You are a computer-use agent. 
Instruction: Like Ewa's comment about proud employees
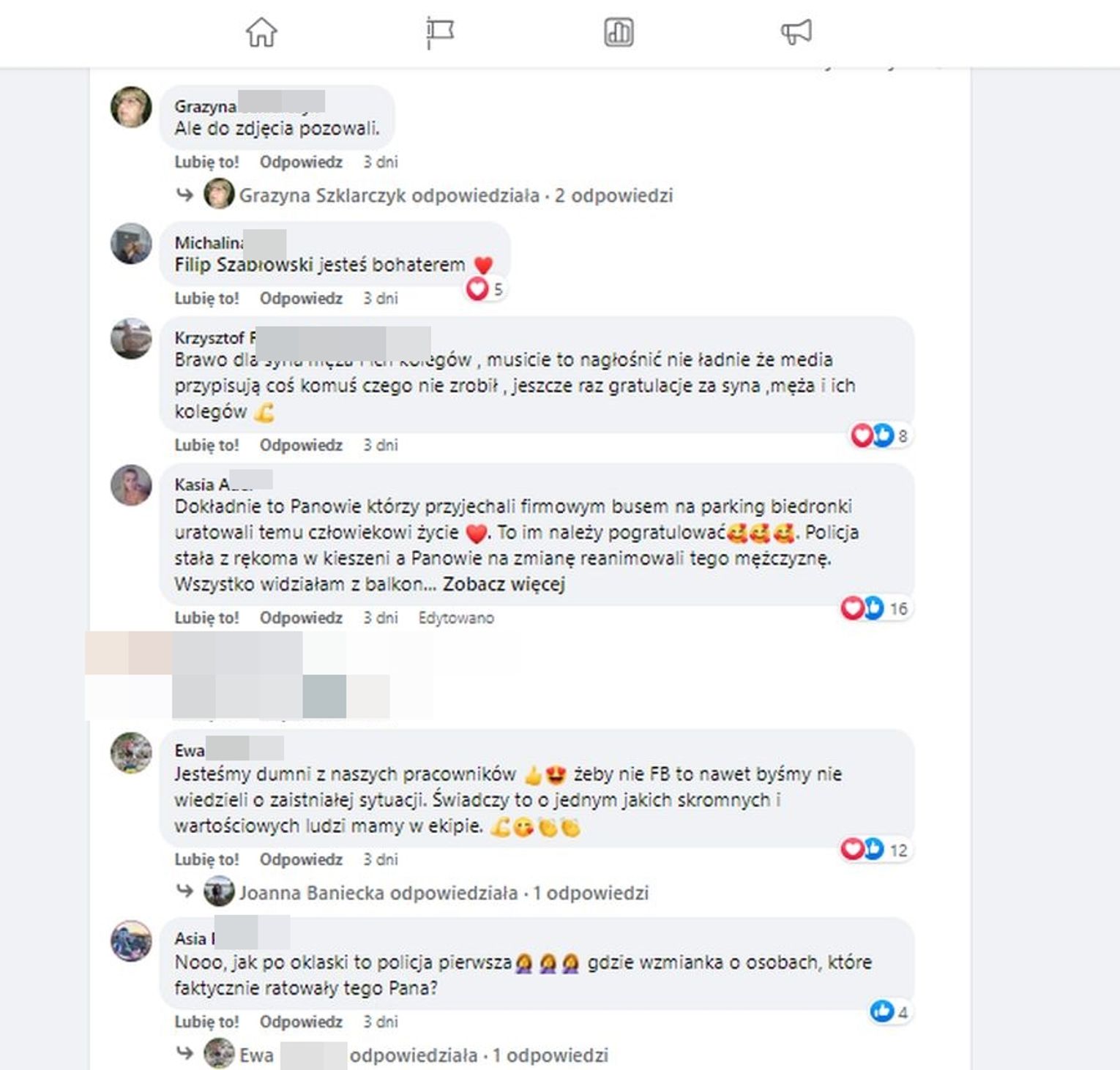point(206,859)
